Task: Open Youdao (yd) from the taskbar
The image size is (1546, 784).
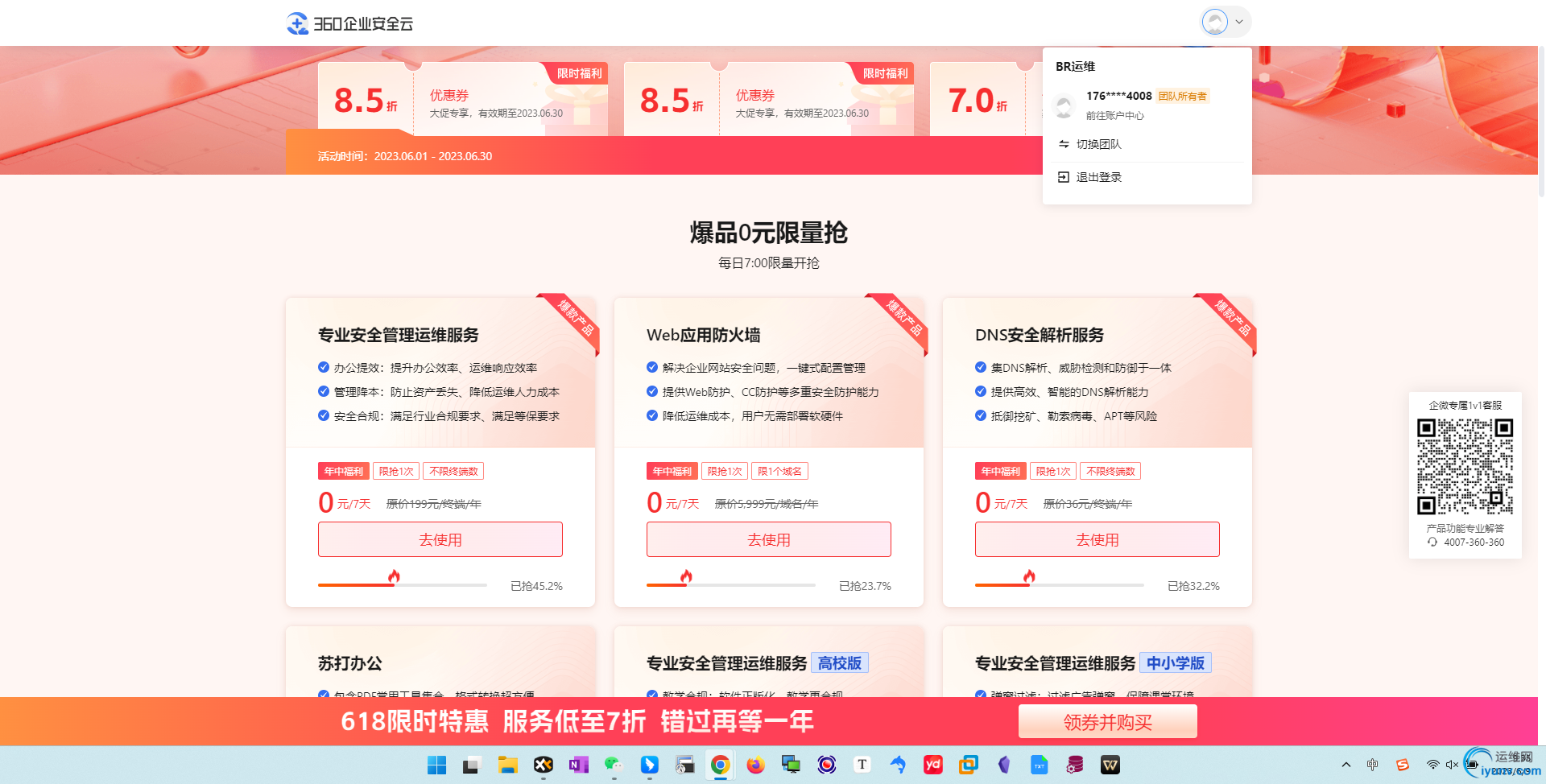Action: [932, 765]
